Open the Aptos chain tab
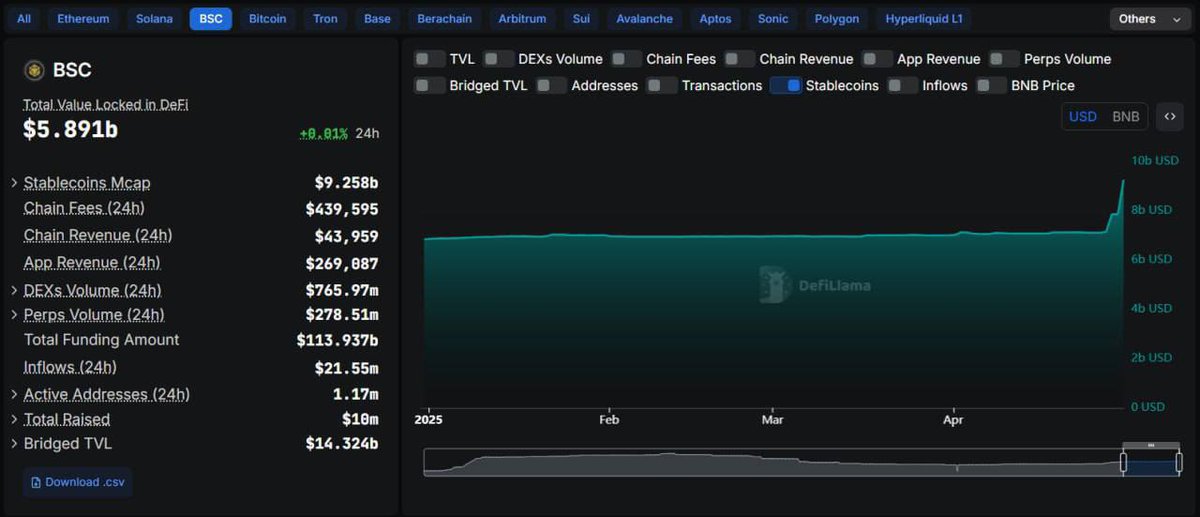The image size is (1200, 517). pyautogui.click(x=715, y=19)
